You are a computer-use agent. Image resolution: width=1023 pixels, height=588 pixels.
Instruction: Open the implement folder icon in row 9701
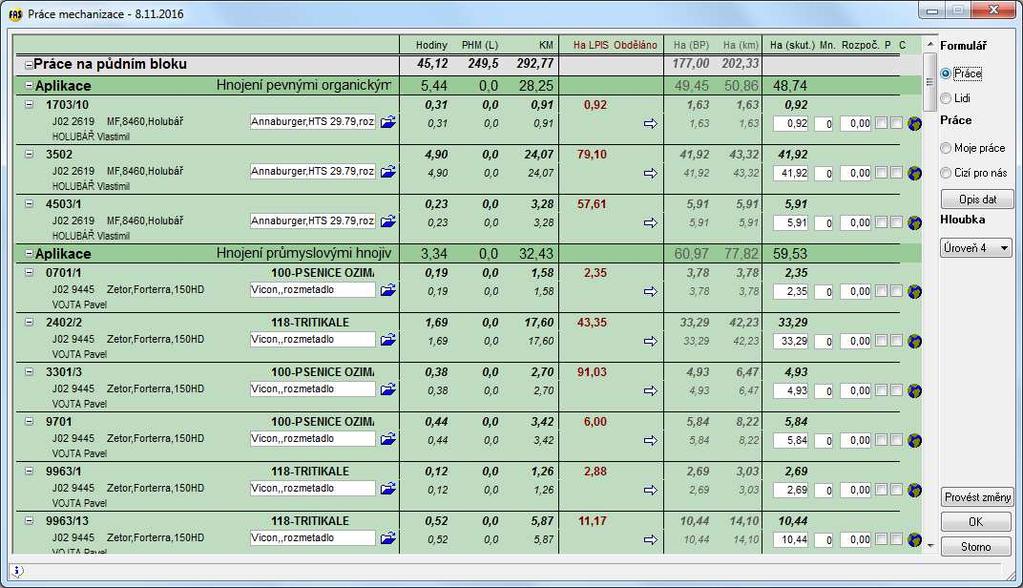[388, 439]
